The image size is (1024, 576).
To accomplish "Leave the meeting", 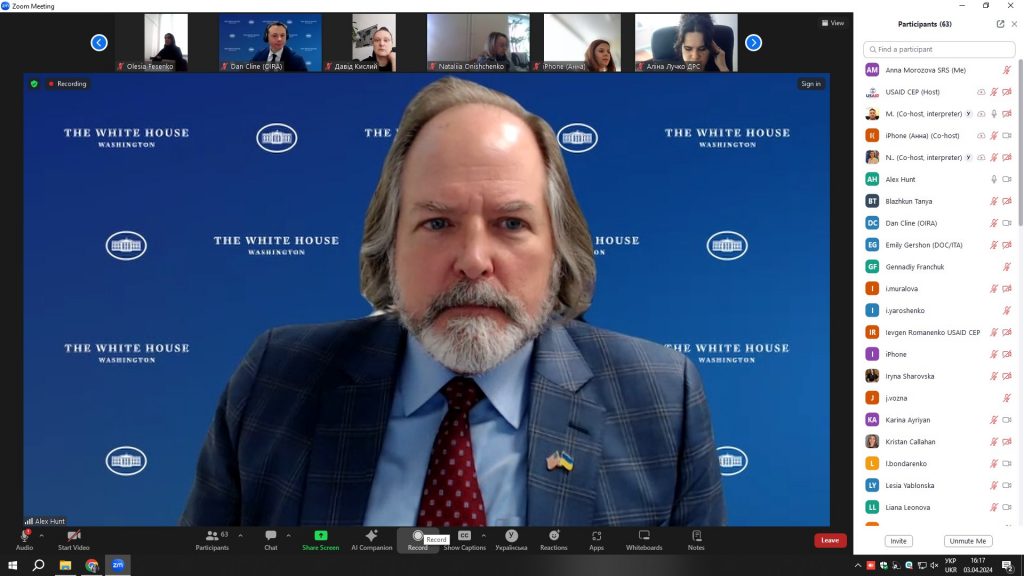I will tap(830, 540).
